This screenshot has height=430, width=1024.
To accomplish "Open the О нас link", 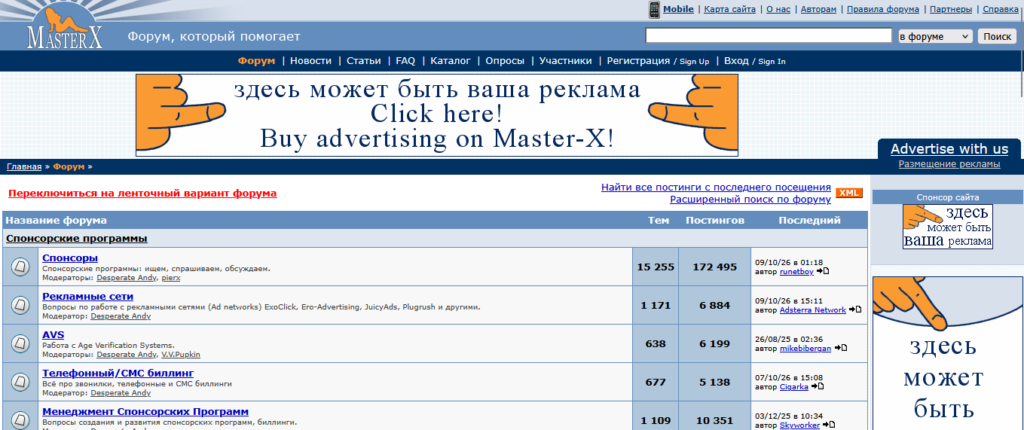I will pos(778,9).
